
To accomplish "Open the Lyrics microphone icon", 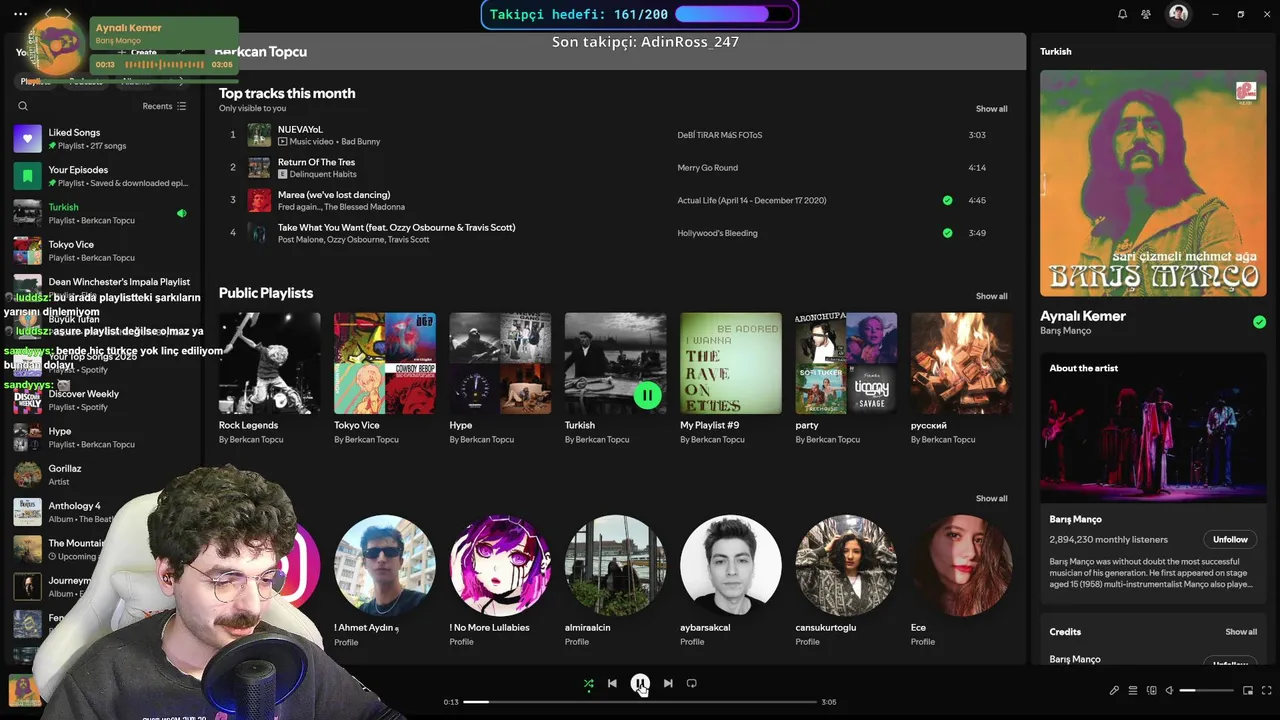I will tap(1114, 690).
